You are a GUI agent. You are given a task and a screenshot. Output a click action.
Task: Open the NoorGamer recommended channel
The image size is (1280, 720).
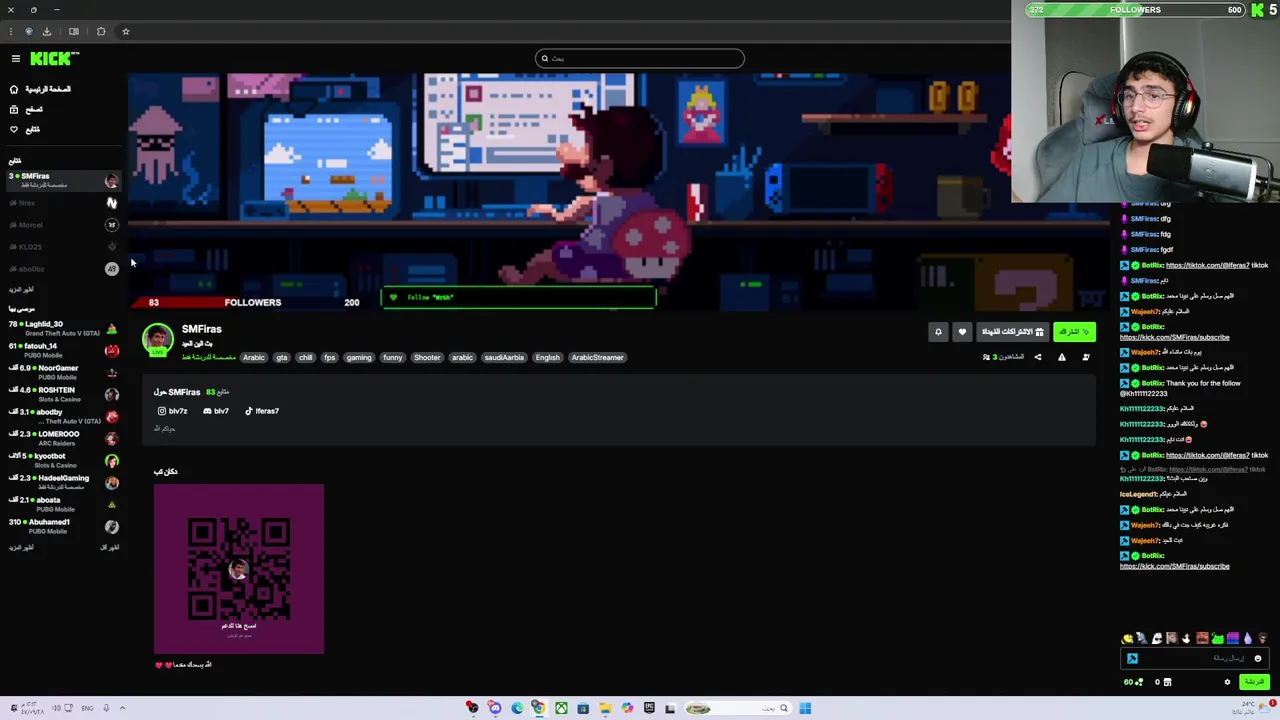[63, 372]
